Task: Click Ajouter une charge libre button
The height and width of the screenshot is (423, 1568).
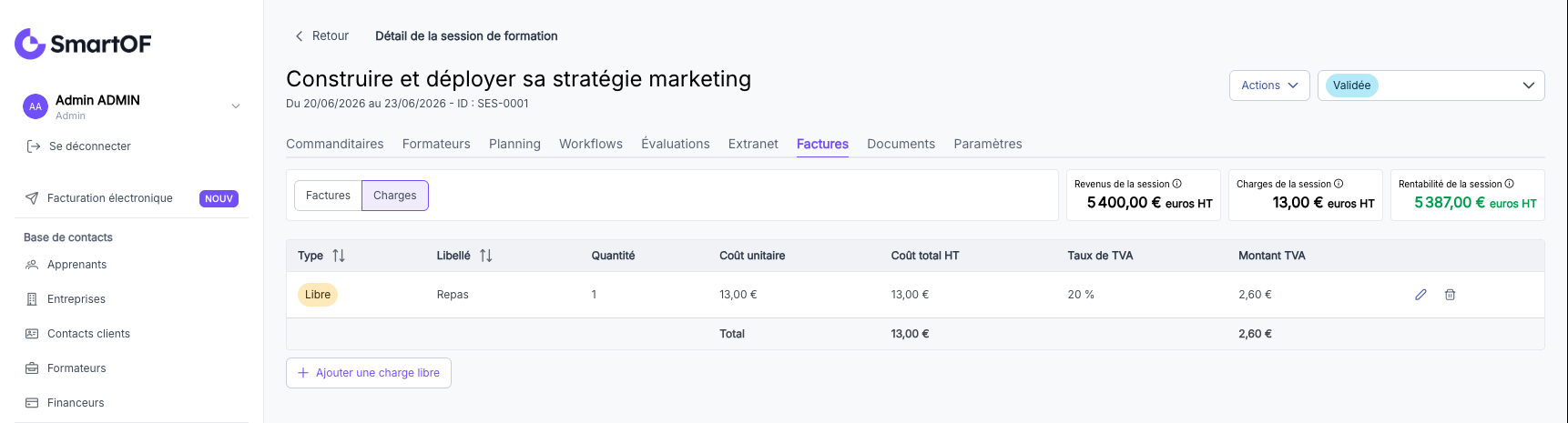Action: (x=369, y=373)
